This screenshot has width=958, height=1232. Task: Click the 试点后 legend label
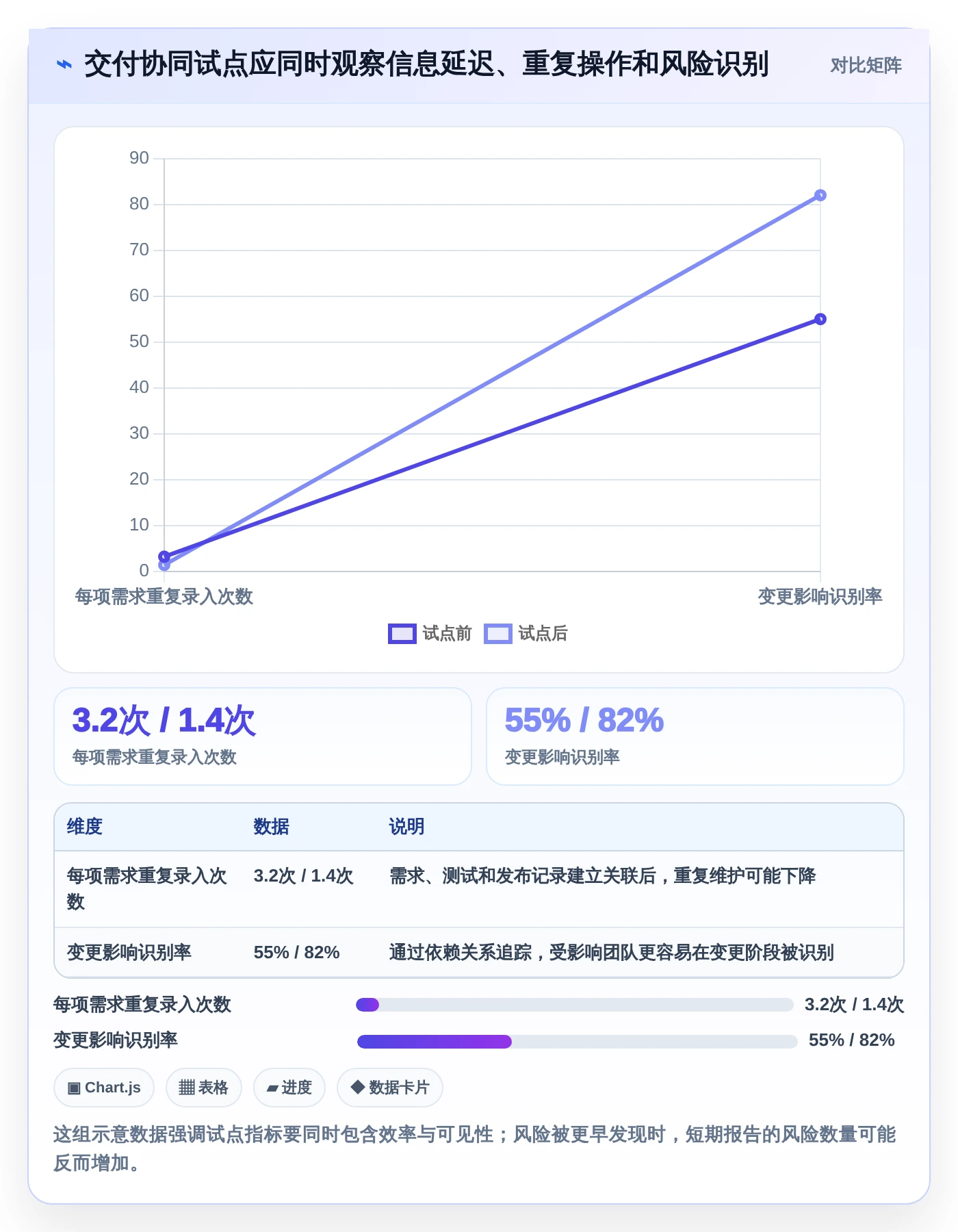pos(543,634)
